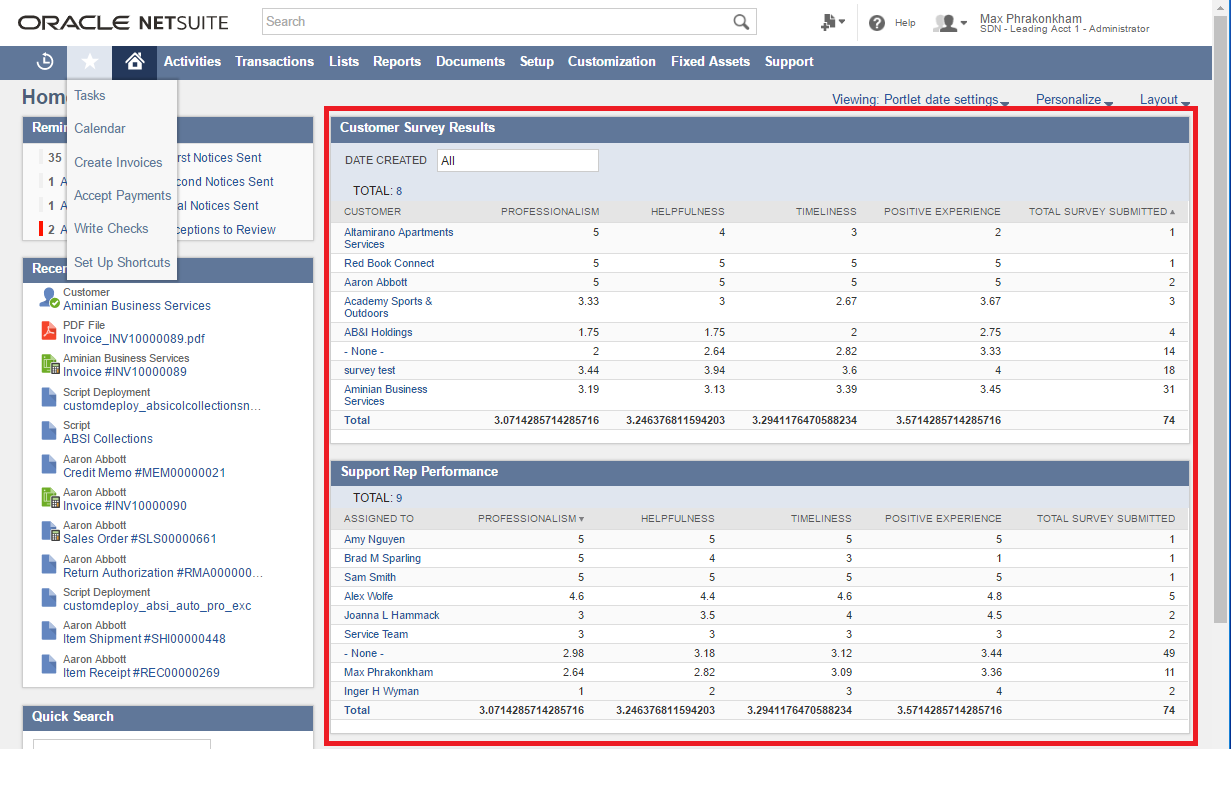The image size is (1231, 788).
Task: Click the icon beside Item Shipment #SHI00000448
Action: [x=49, y=631]
